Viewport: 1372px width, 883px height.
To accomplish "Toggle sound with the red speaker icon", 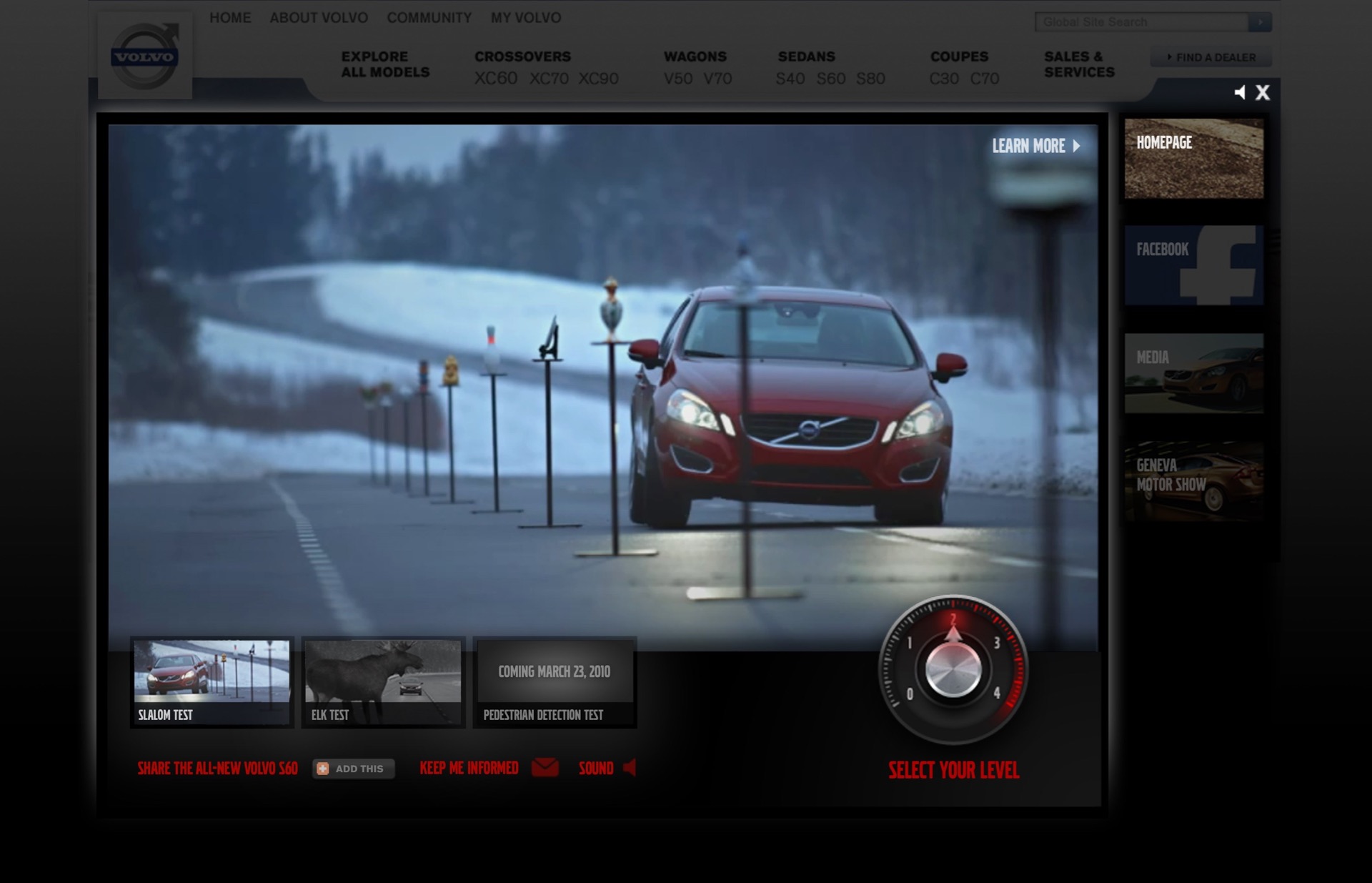I will (630, 767).
